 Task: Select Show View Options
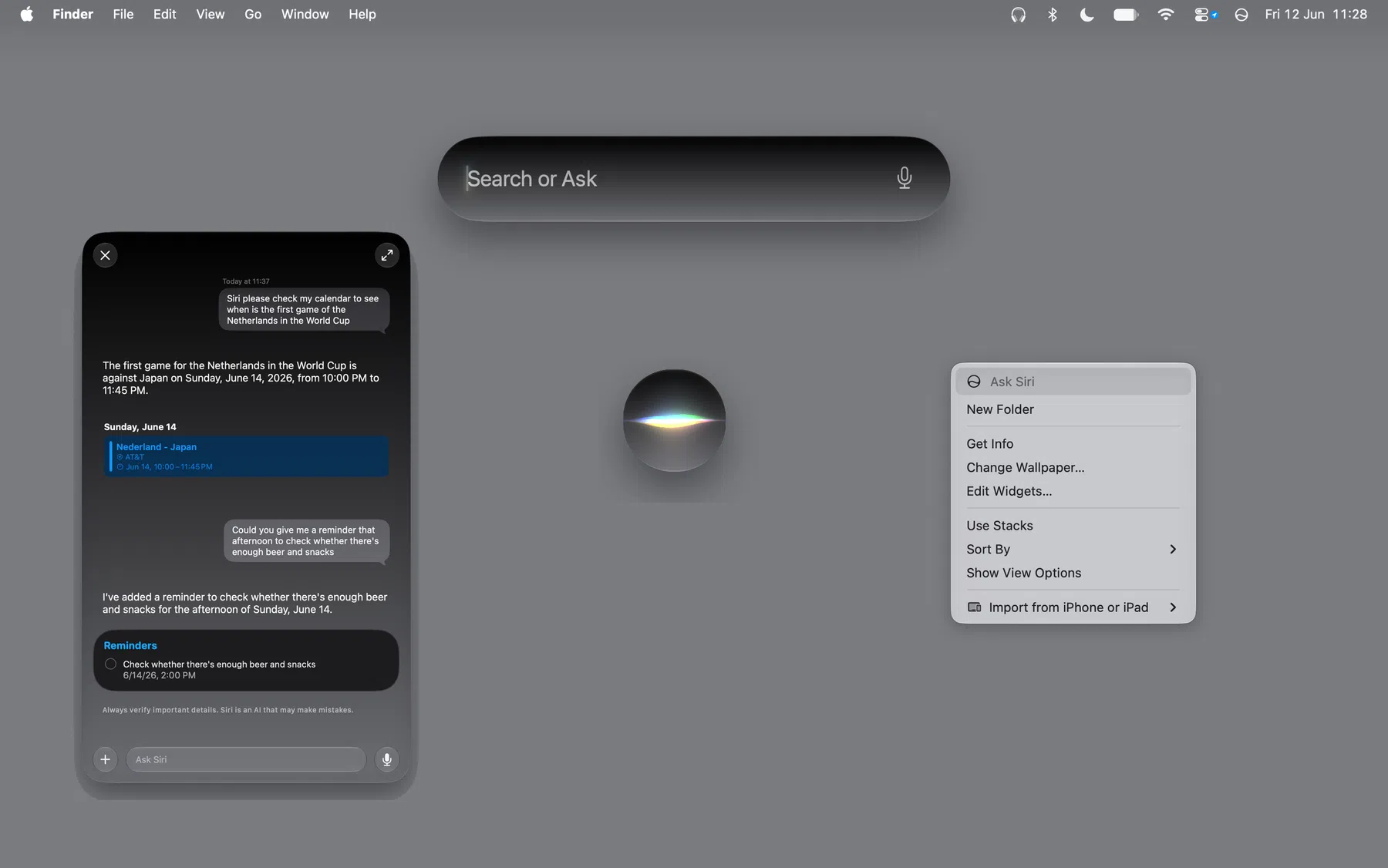click(1073, 574)
